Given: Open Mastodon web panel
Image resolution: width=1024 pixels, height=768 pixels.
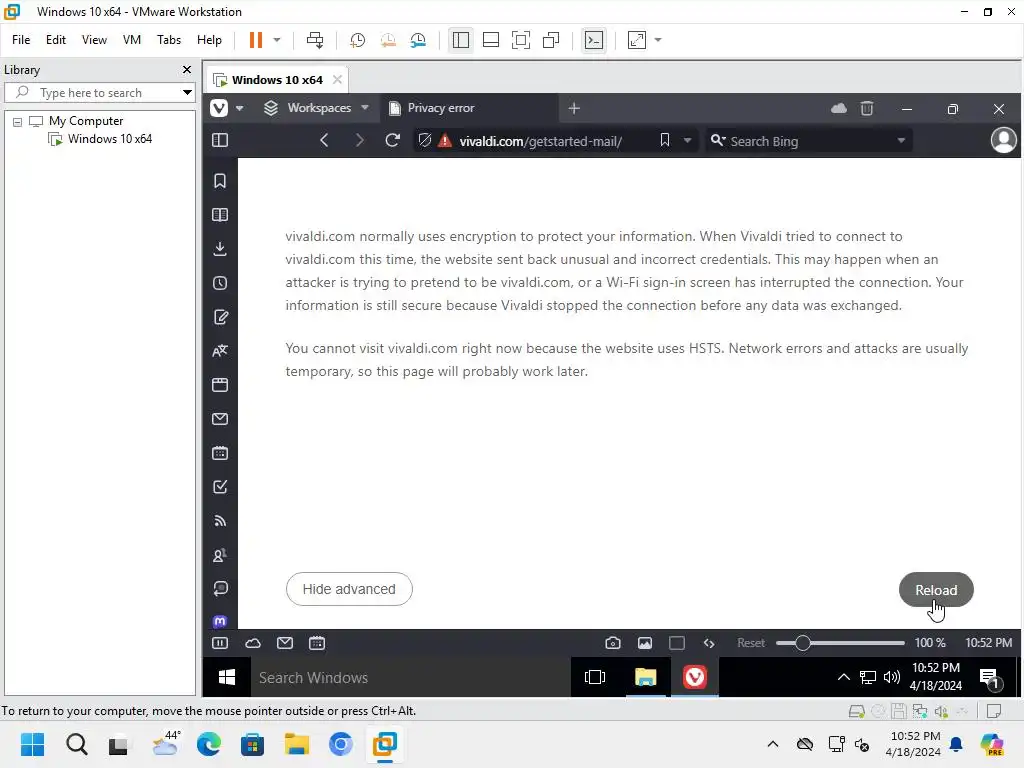Looking at the screenshot, I should coord(220,621).
